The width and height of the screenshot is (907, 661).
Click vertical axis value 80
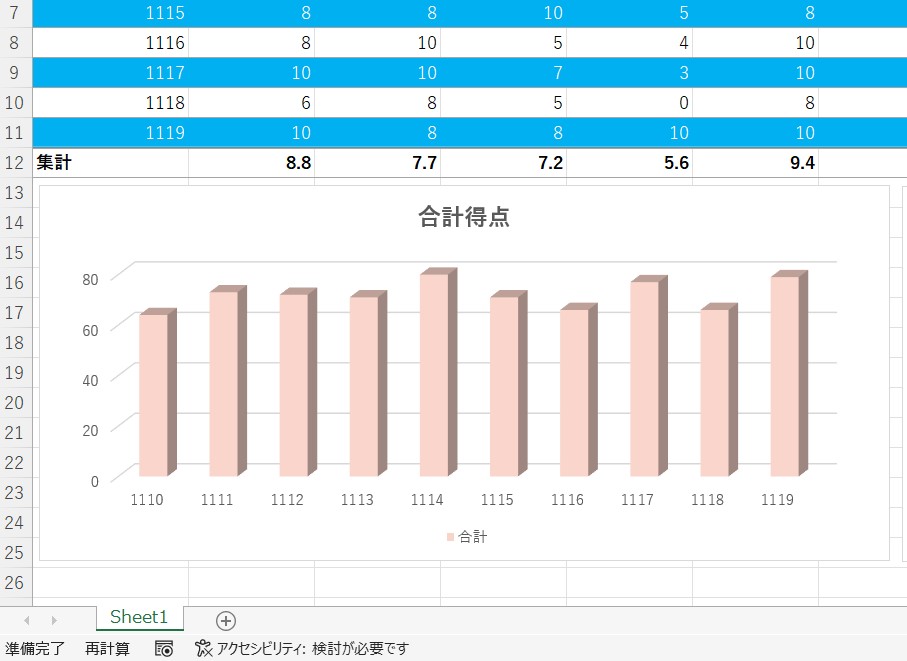click(x=90, y=280)
